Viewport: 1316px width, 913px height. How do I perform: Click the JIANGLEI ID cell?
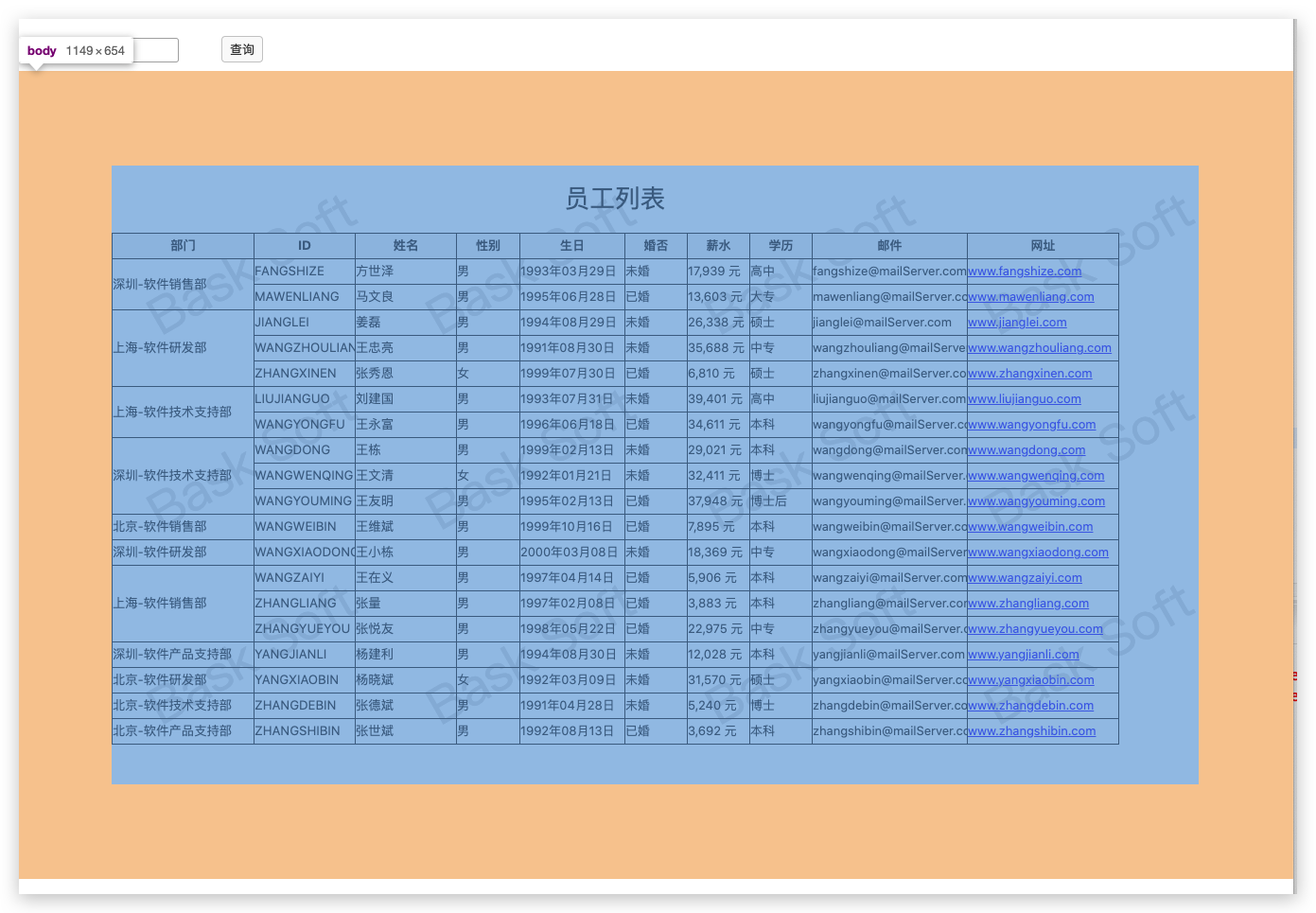tap(305, 323)
